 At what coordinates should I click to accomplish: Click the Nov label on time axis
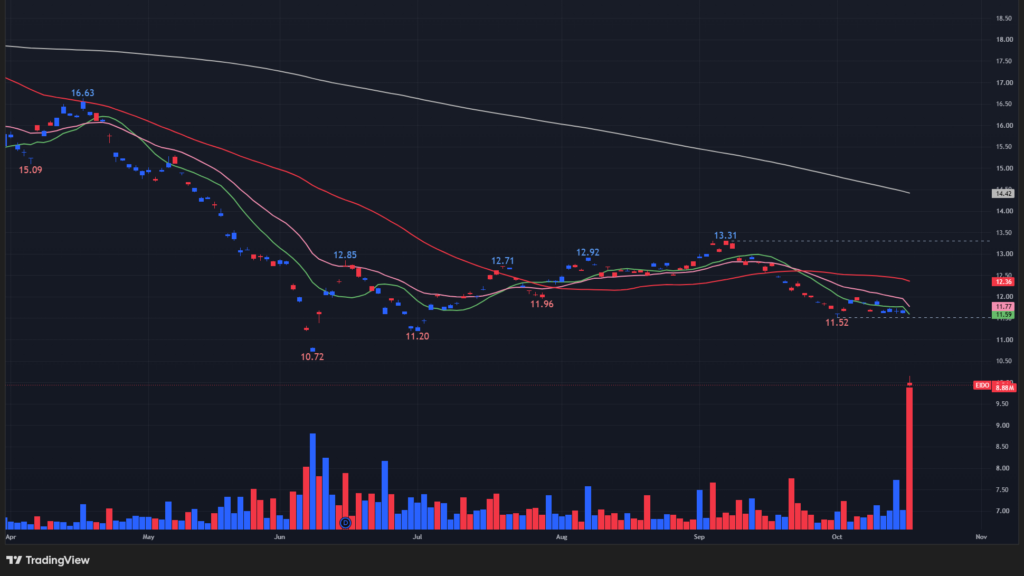[x=981, y=537]
